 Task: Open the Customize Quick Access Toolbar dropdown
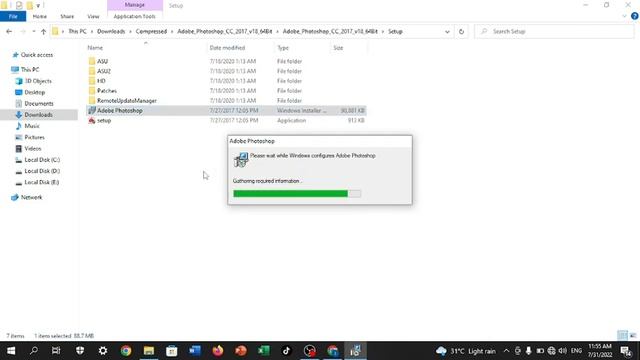(38, 6)
